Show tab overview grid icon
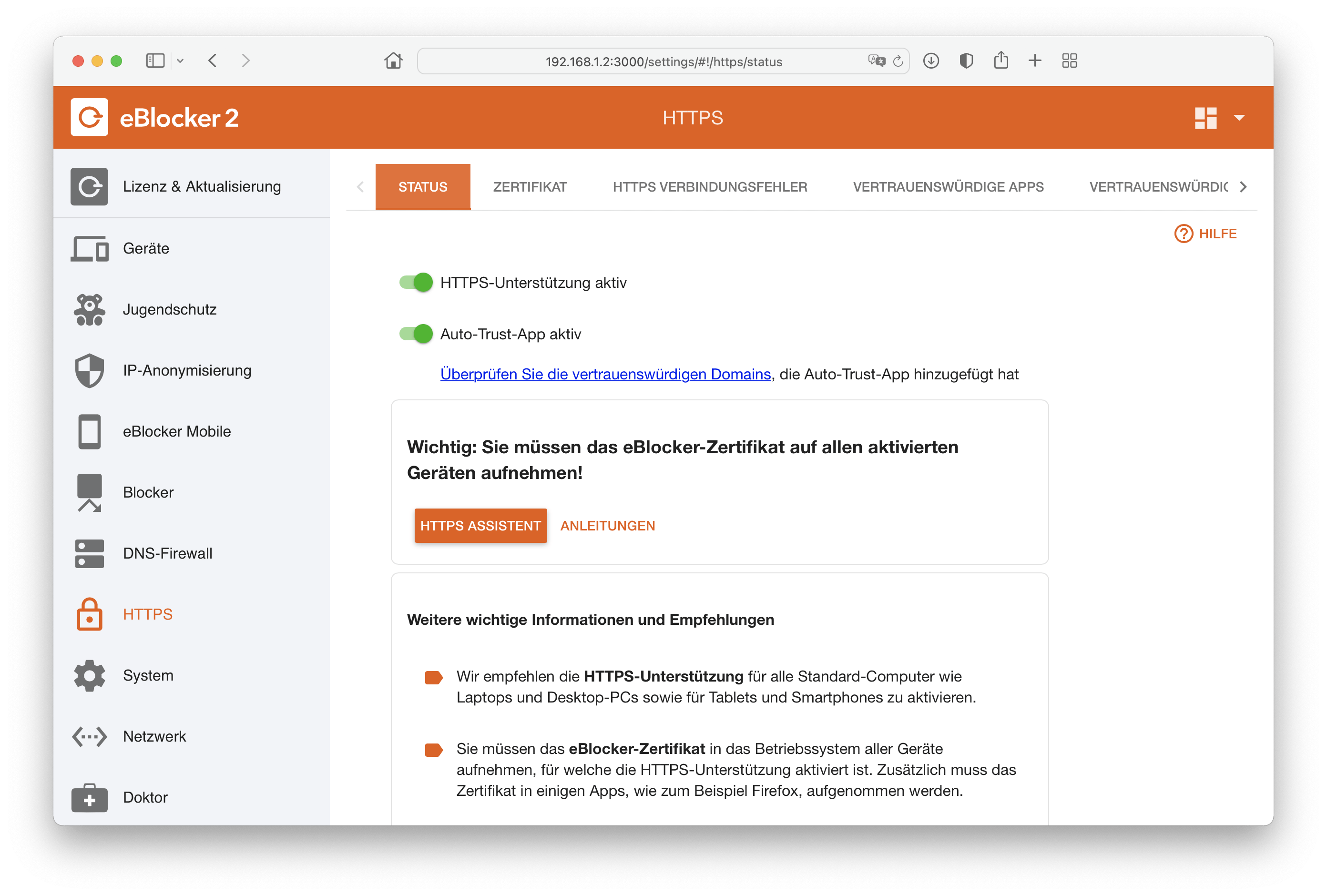Image resolution: width=1327 pixels, height=896 pixels. click(1069, 61)
